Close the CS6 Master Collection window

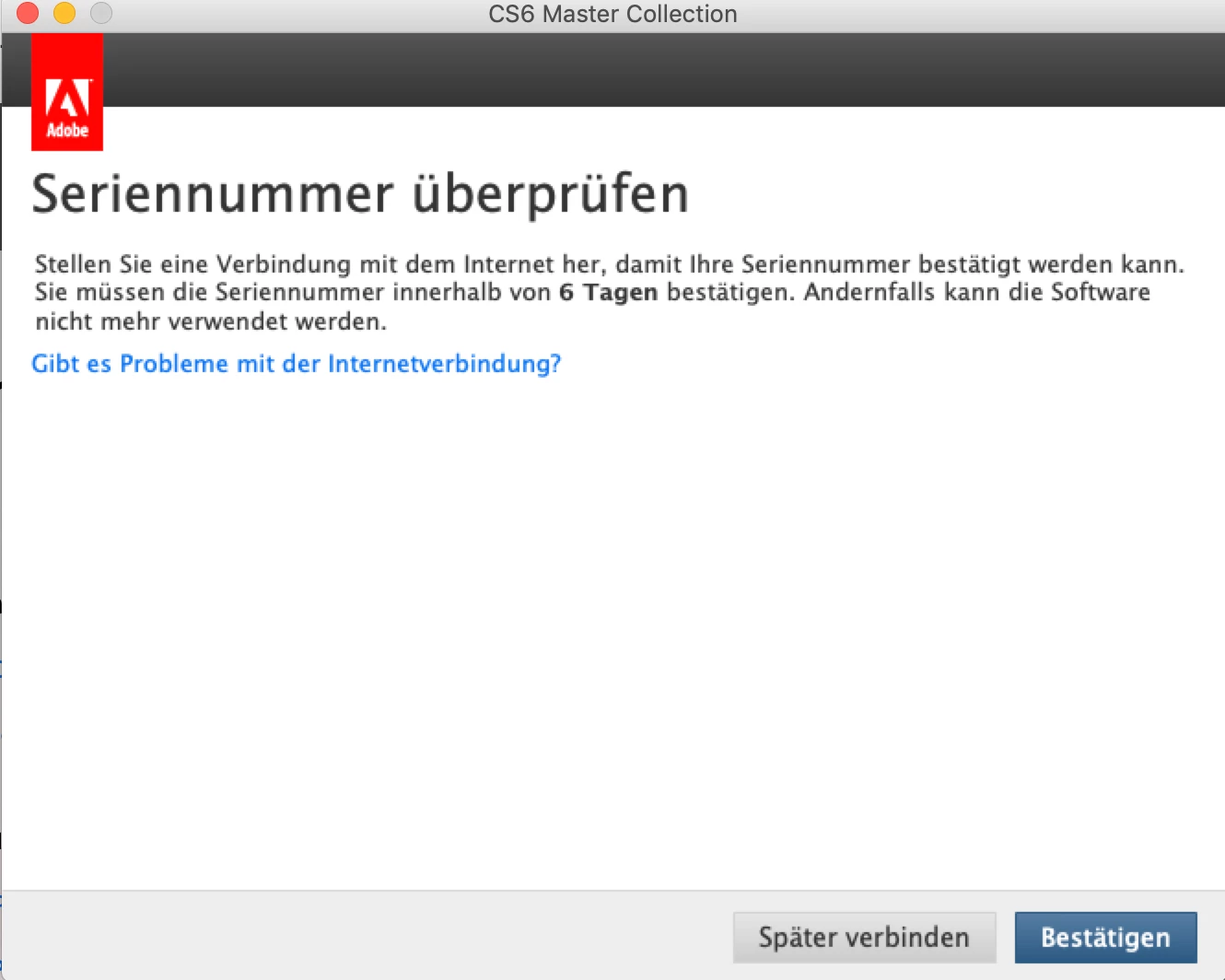28,13
